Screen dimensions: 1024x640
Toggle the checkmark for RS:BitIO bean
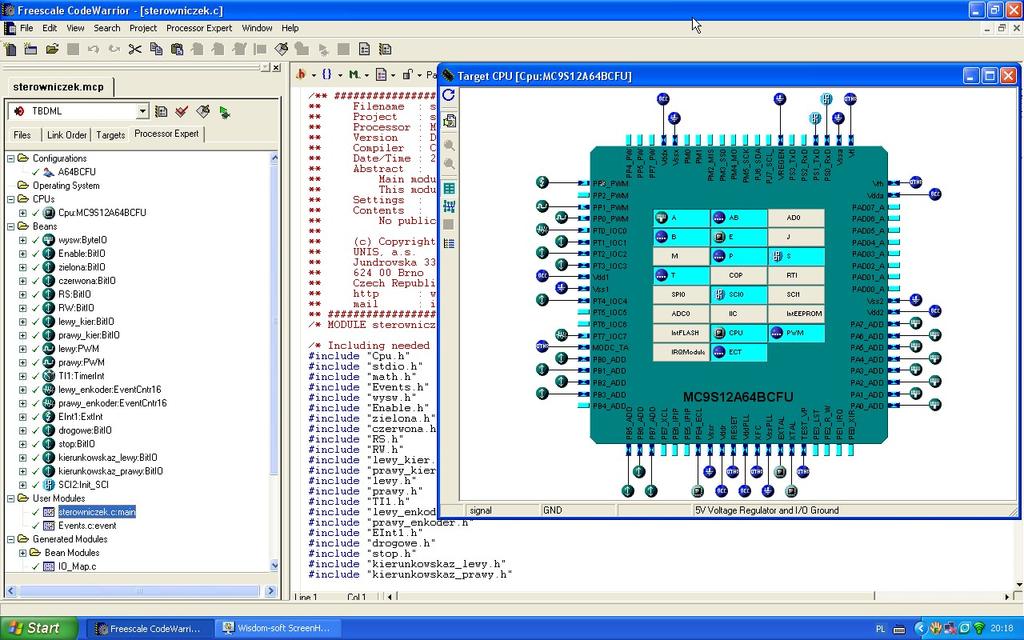36,295
